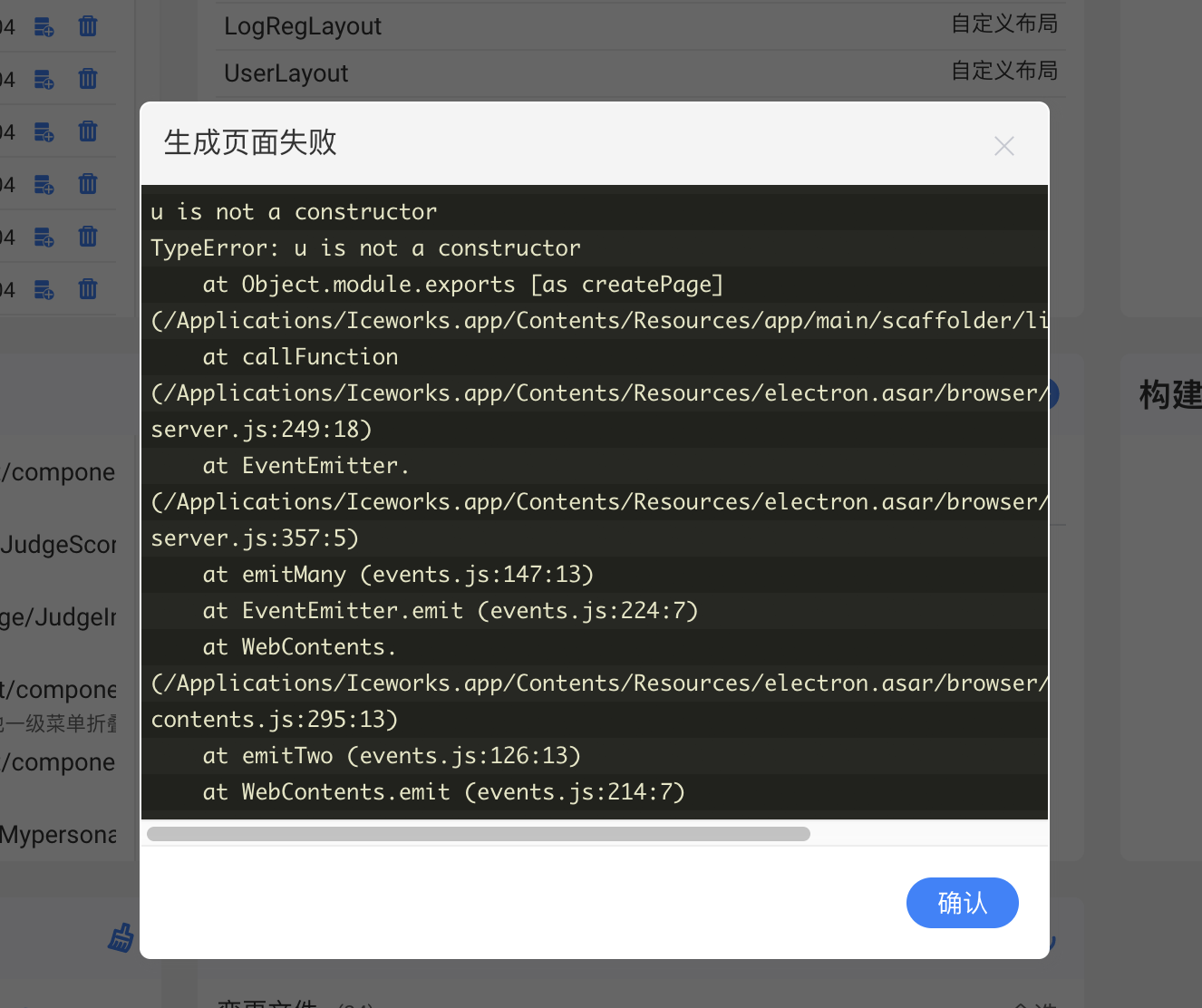The width and height of the screenshot is (1202, 1008).
Task: Click the add-page icon in the first sidebar row
Action: (44, 26)
